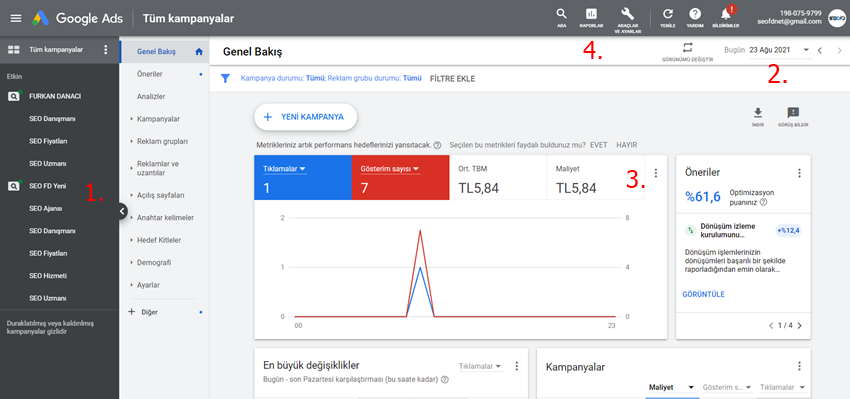Open the Hedef Kitleler navigation item
Screen dimensions: 850x399
coord(159,240)
